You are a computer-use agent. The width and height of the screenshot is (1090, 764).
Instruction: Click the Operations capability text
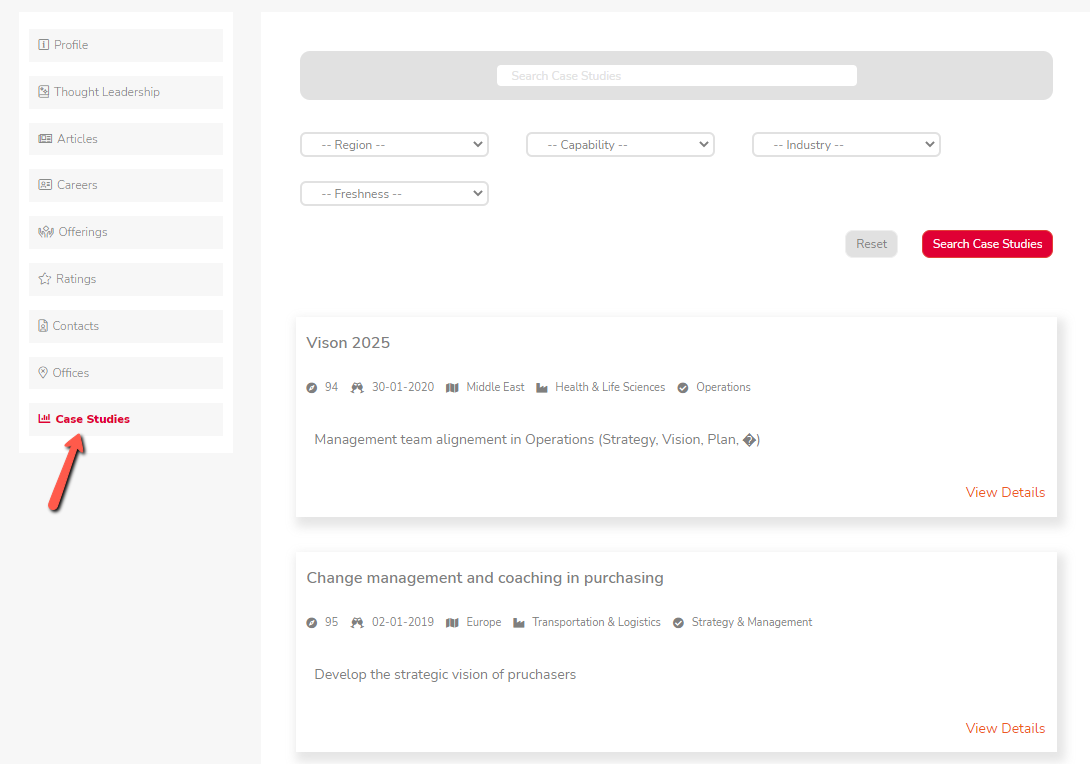(x=723, y=387)
